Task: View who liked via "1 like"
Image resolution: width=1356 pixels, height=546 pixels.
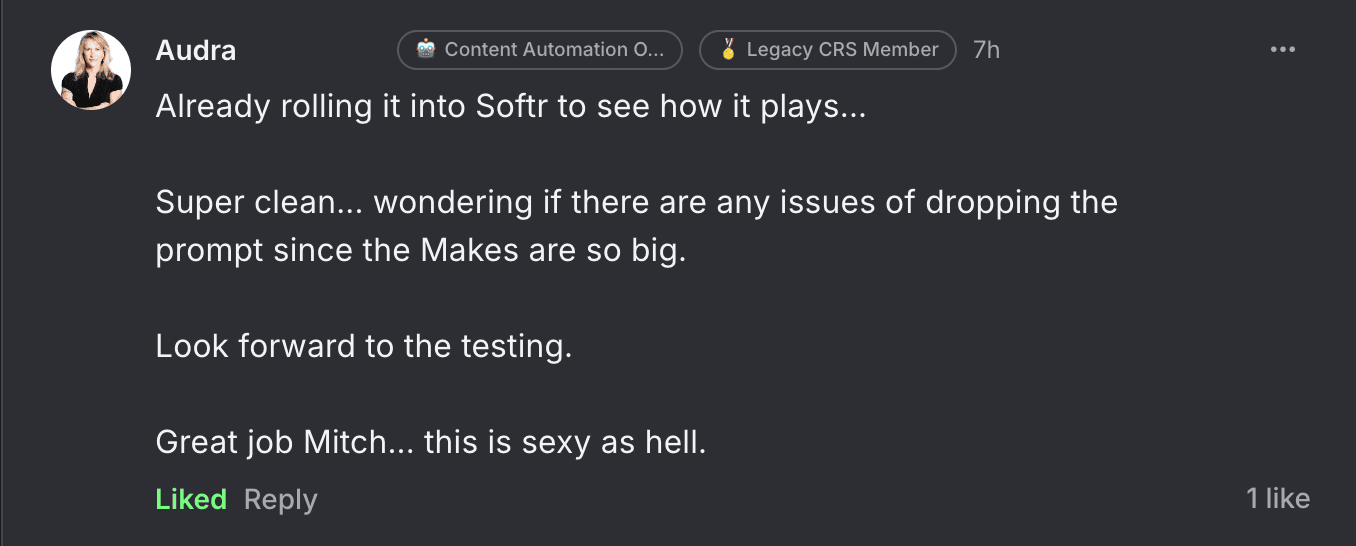Action: click(1277, 498)
